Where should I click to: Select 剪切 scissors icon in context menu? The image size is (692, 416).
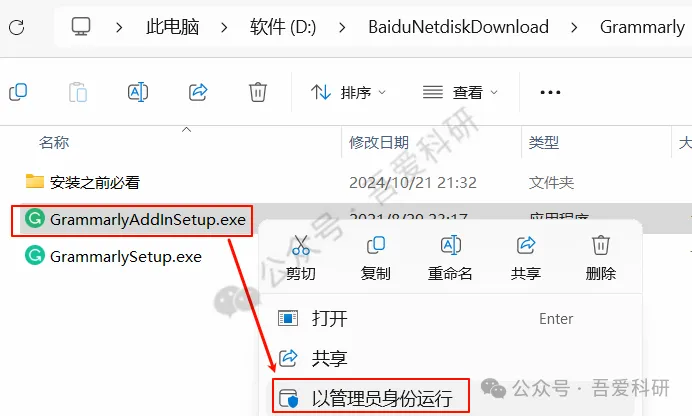[x=301, y=245]
